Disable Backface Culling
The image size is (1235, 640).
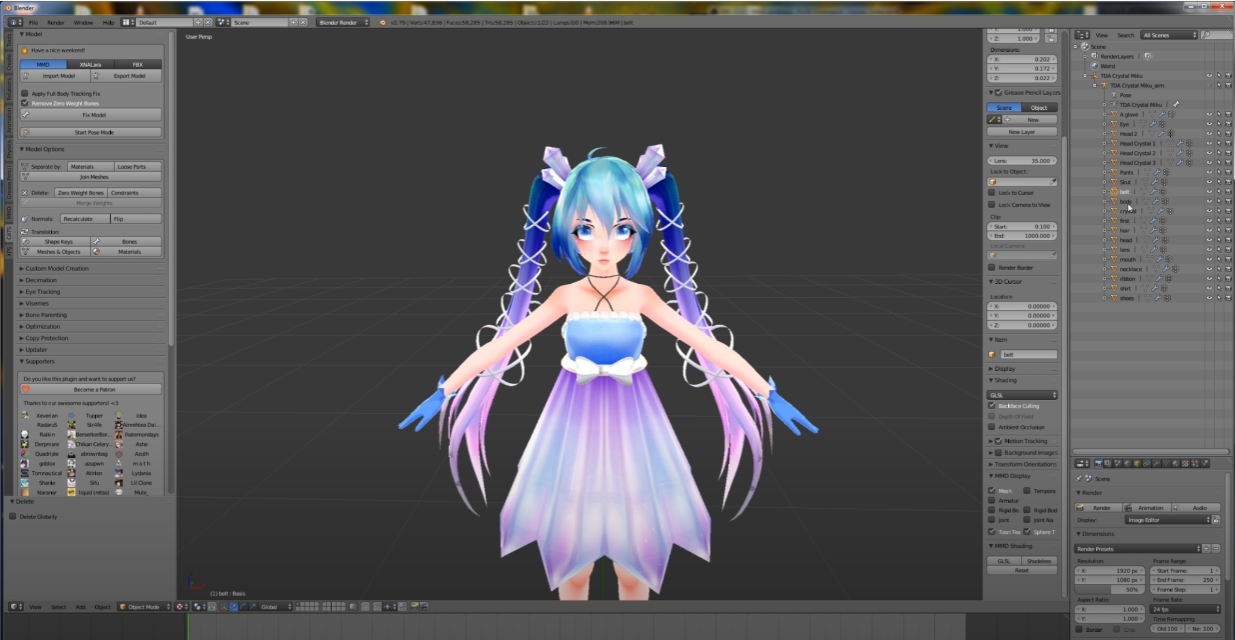[992, 406]
